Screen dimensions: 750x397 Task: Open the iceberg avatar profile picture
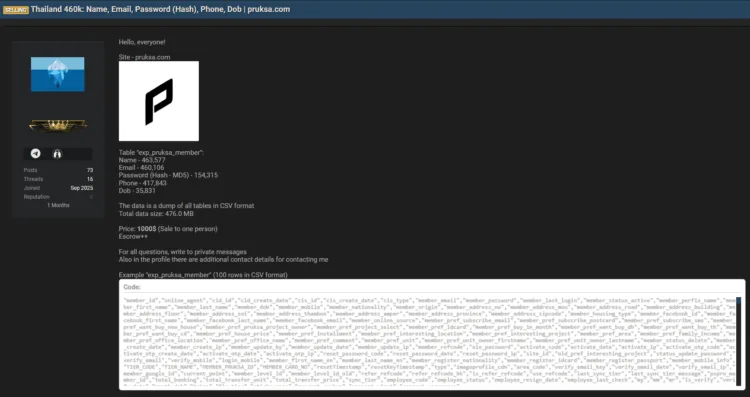tap(58, 74)
